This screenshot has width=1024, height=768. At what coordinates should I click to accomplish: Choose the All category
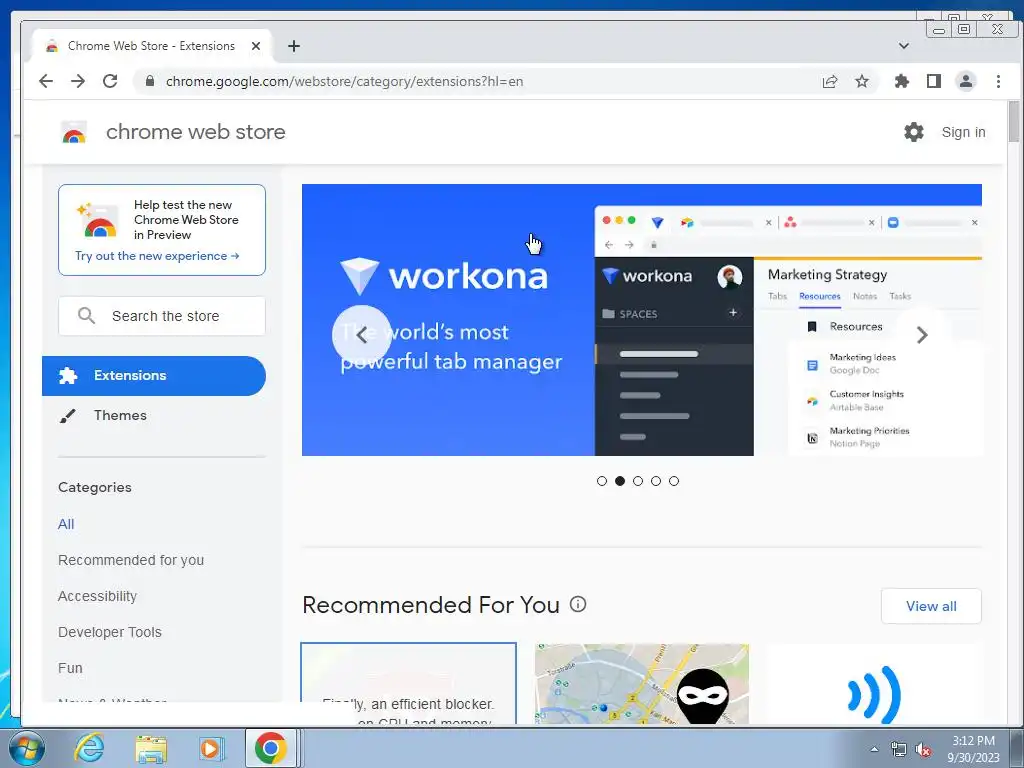click(66, 524)
